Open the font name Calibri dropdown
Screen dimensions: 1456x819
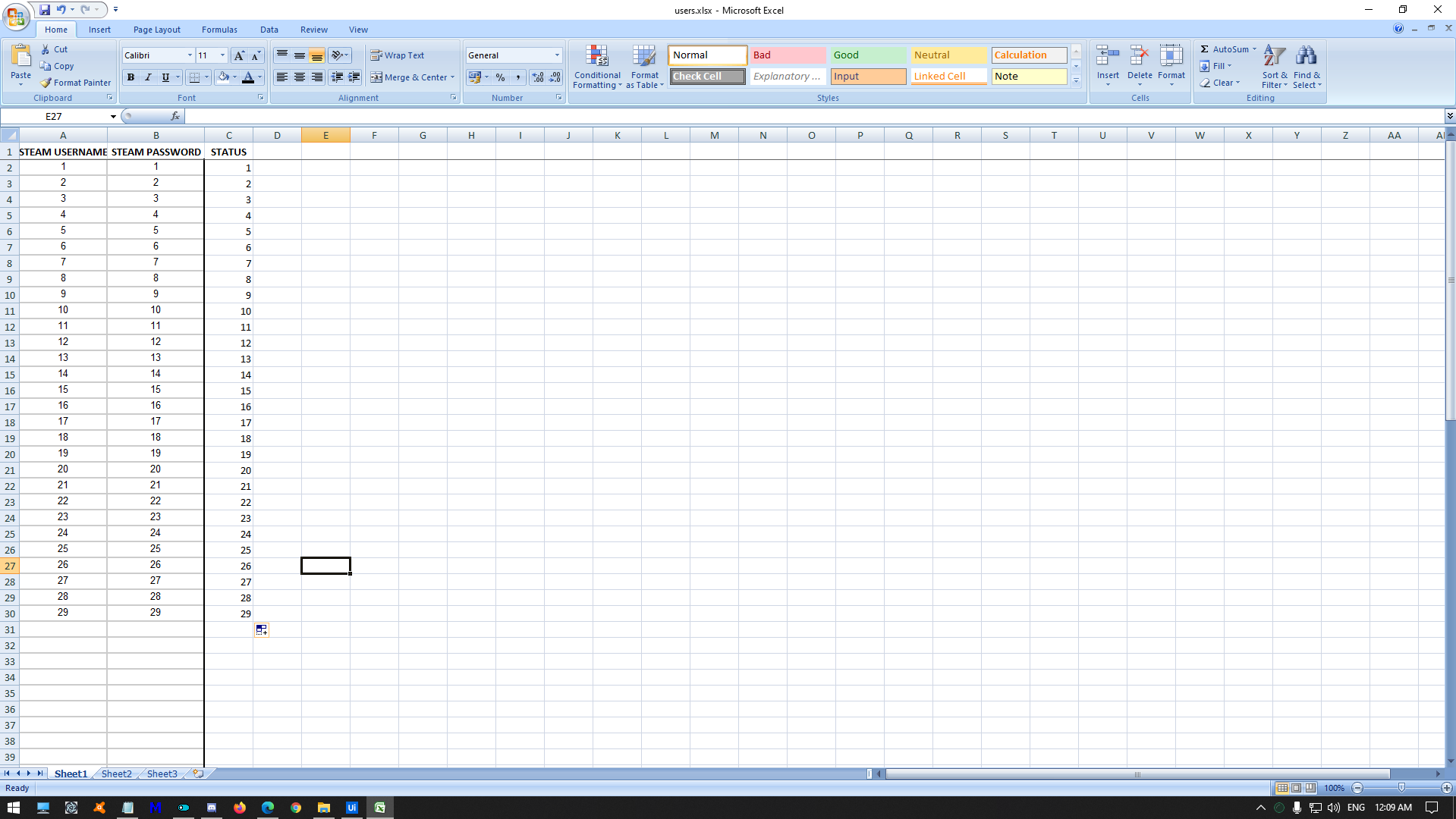click(x=190, y=55)
